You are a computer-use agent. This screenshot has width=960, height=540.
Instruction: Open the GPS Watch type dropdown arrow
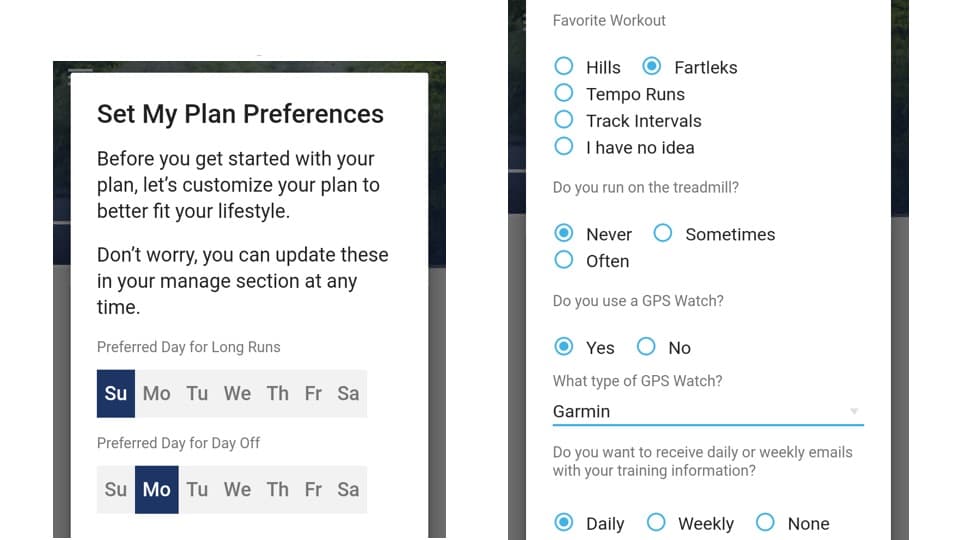pos(854,411)
